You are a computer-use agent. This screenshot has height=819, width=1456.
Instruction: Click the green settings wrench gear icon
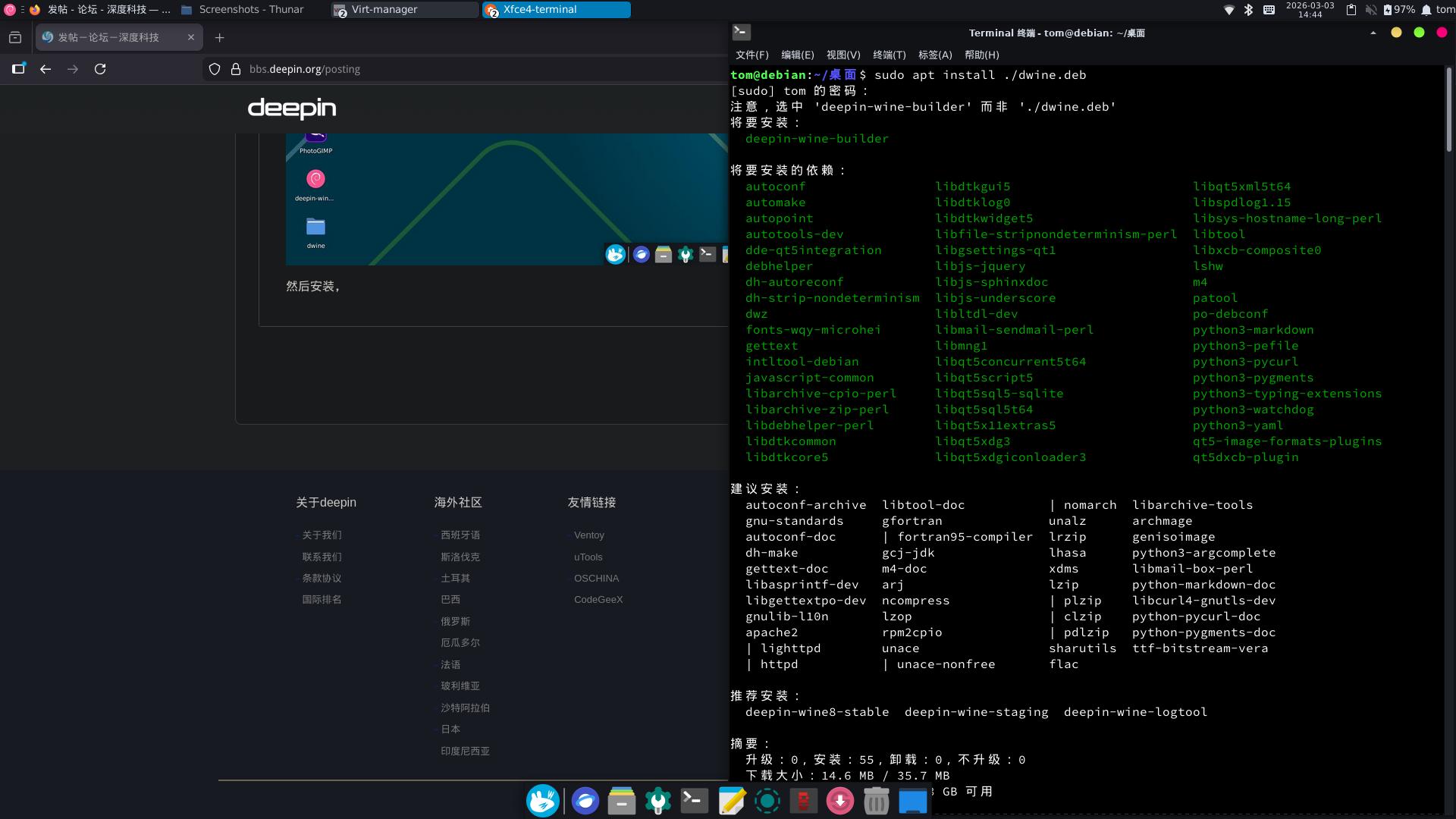[x=657, y=801]
